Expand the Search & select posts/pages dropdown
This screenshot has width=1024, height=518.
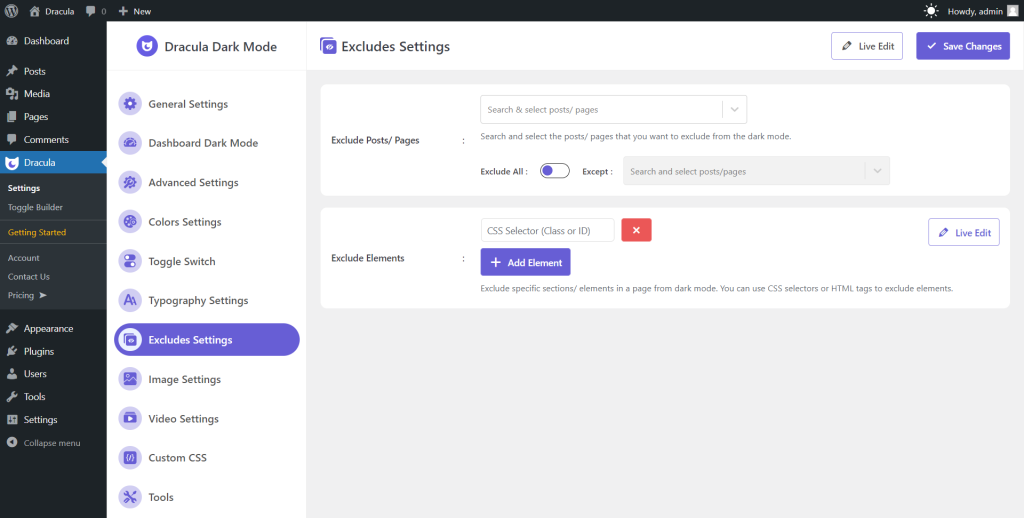coord(735,110)
